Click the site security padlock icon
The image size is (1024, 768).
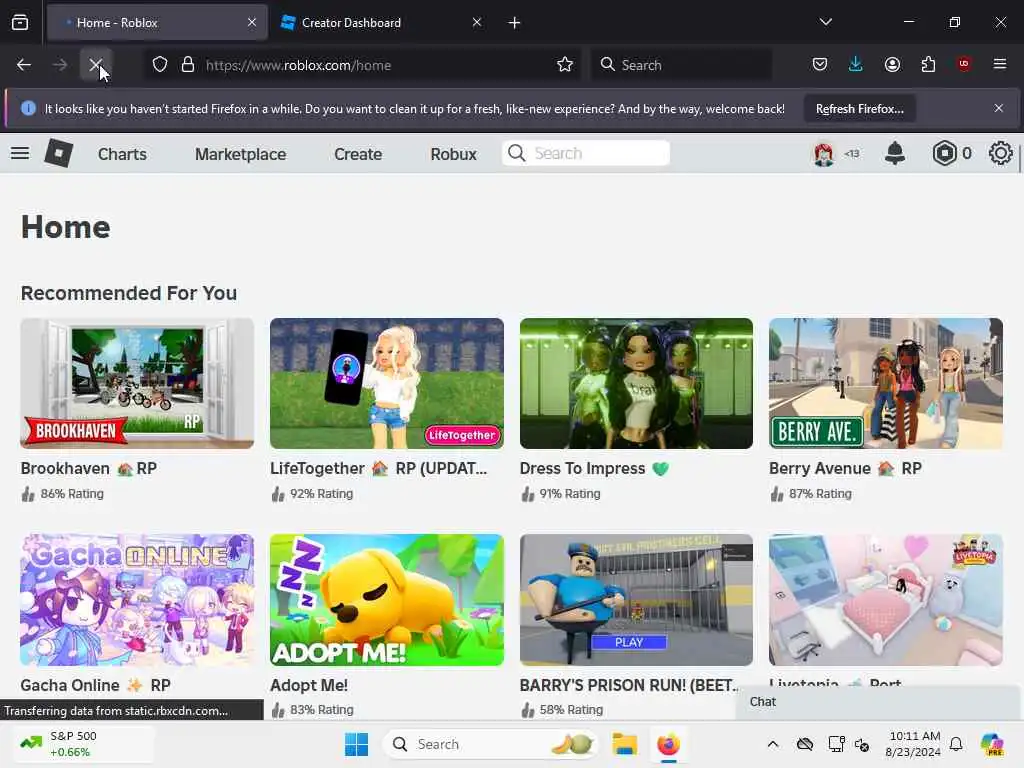(187, 65)
